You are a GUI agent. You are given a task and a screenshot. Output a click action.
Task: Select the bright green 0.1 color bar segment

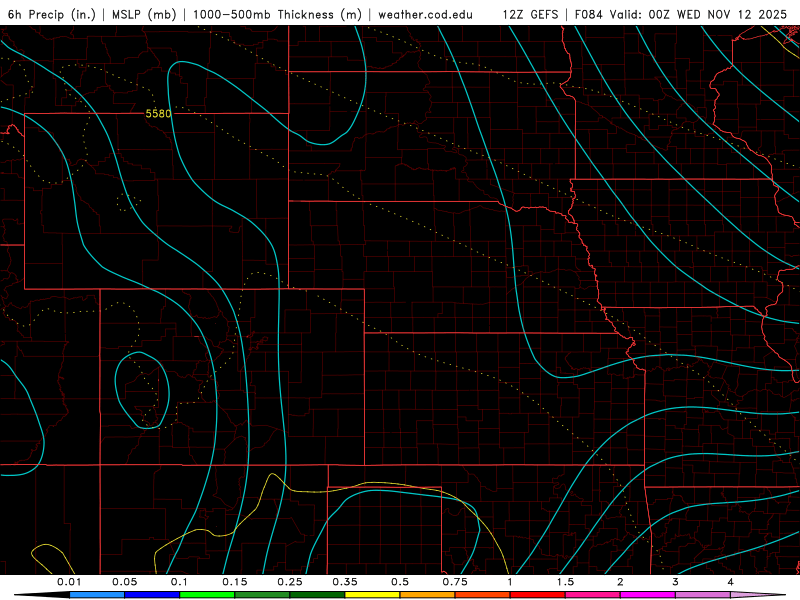click(x=207, y=595)
